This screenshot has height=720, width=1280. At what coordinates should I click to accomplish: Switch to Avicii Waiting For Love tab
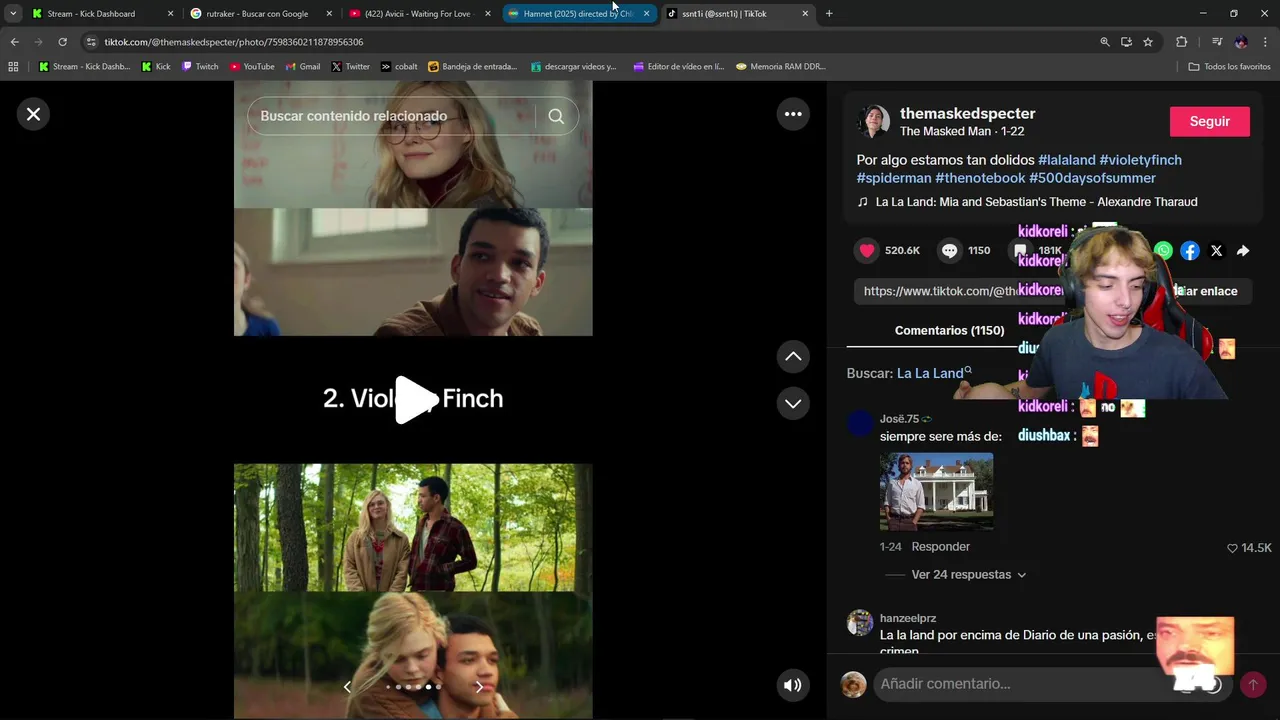point(418,14)
